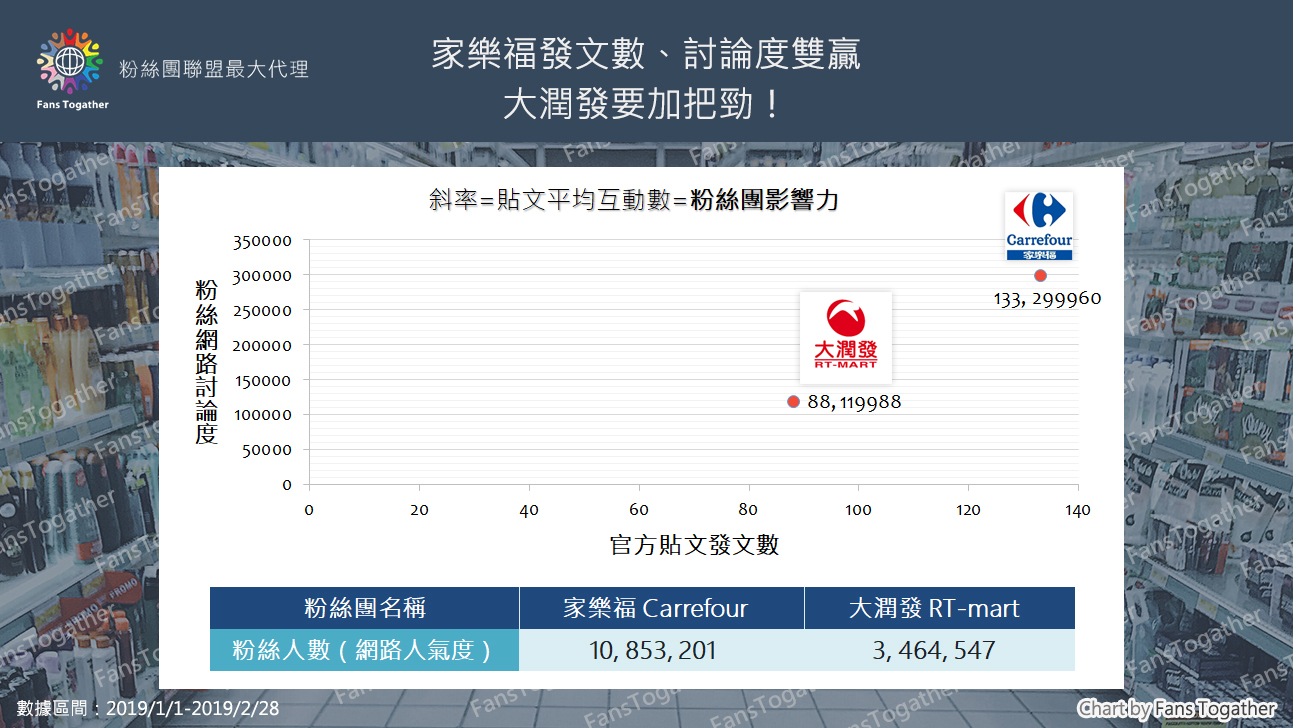1293x728 pixels.
Task: Click the 粉絲人數（網路人氣度）row label
Action: 364,650
